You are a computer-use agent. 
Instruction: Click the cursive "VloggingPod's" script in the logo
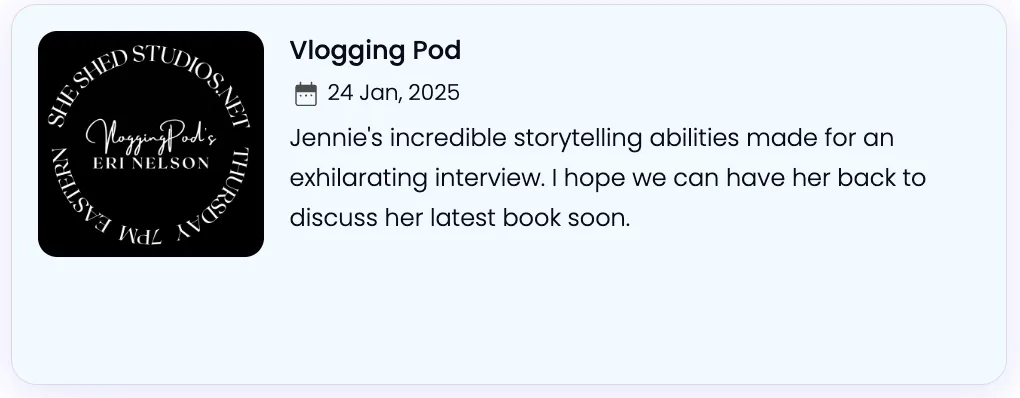click(x=151, y=137)
